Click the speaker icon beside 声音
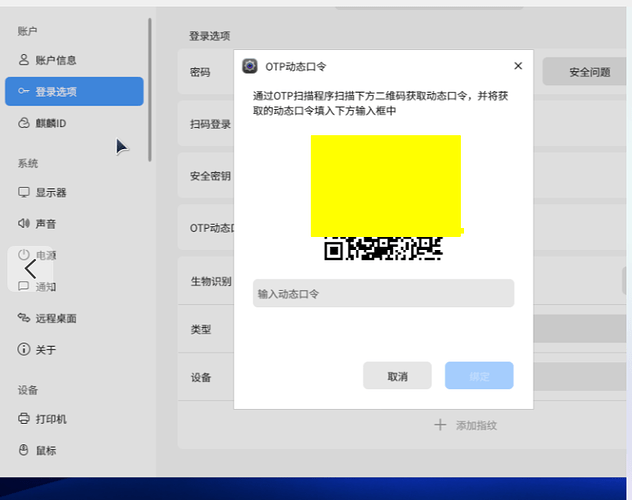The height and width of the screenshot is (500, 632). [24, 223]
